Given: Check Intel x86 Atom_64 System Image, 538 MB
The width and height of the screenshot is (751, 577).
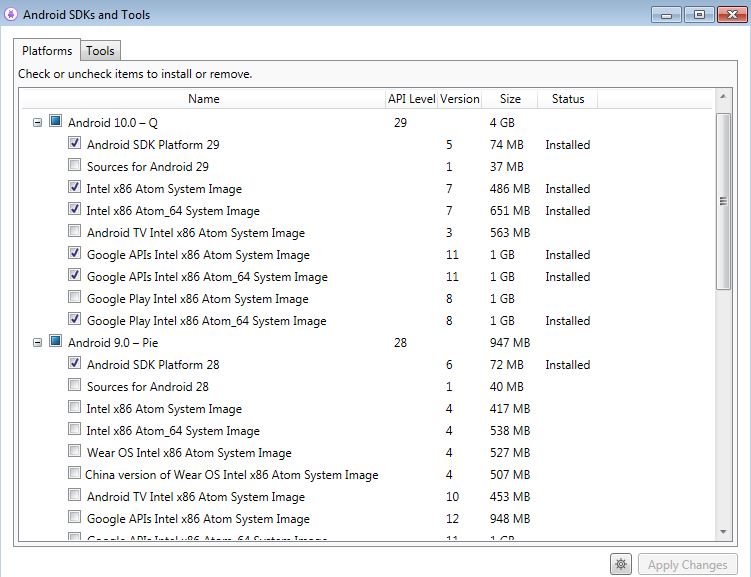Looking at the screenshot, I should [x=74, y=429].
